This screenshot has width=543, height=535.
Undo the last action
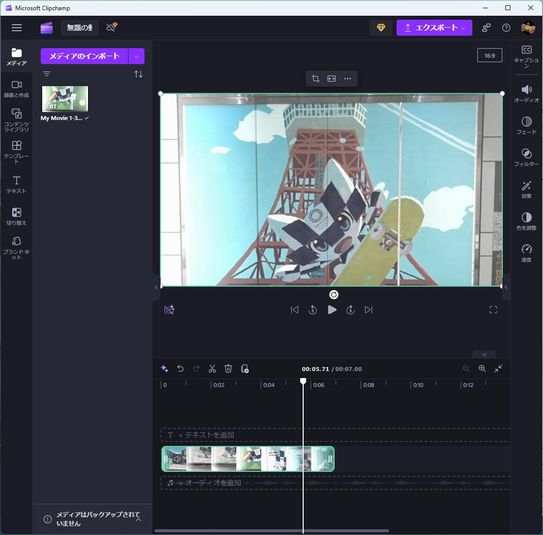(x=180, y=369)
